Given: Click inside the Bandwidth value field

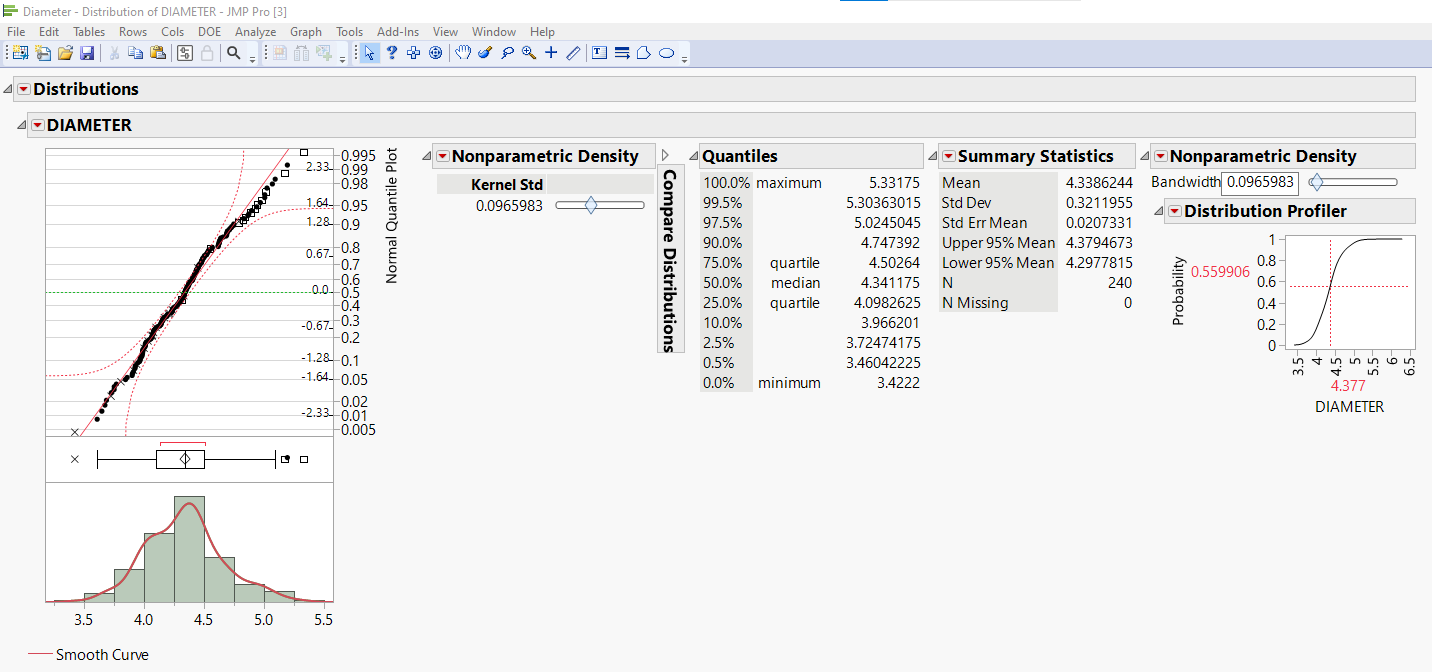Looking at the screenshot, I should pyautogui.click(x=1260, y=183).
